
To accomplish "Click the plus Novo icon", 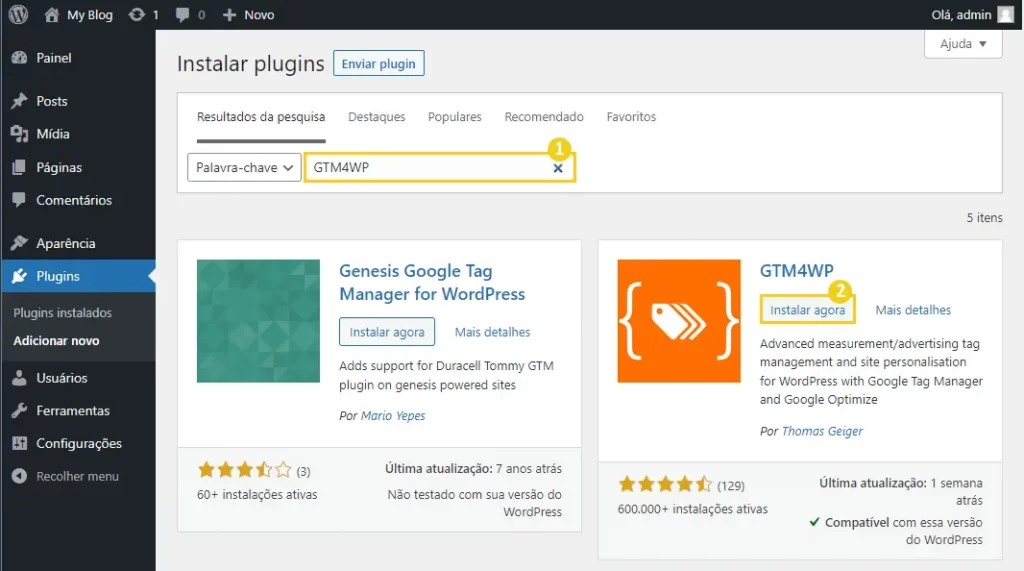I will (x=229, y=14).
